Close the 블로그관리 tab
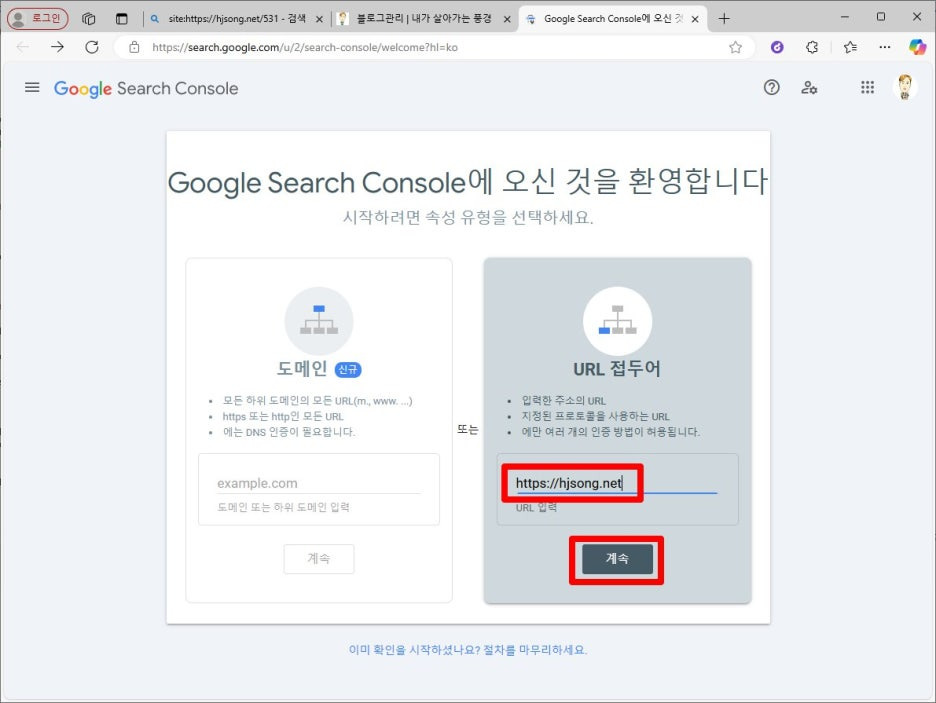Screen dimensions: 936x703 [x=507, y=19]
